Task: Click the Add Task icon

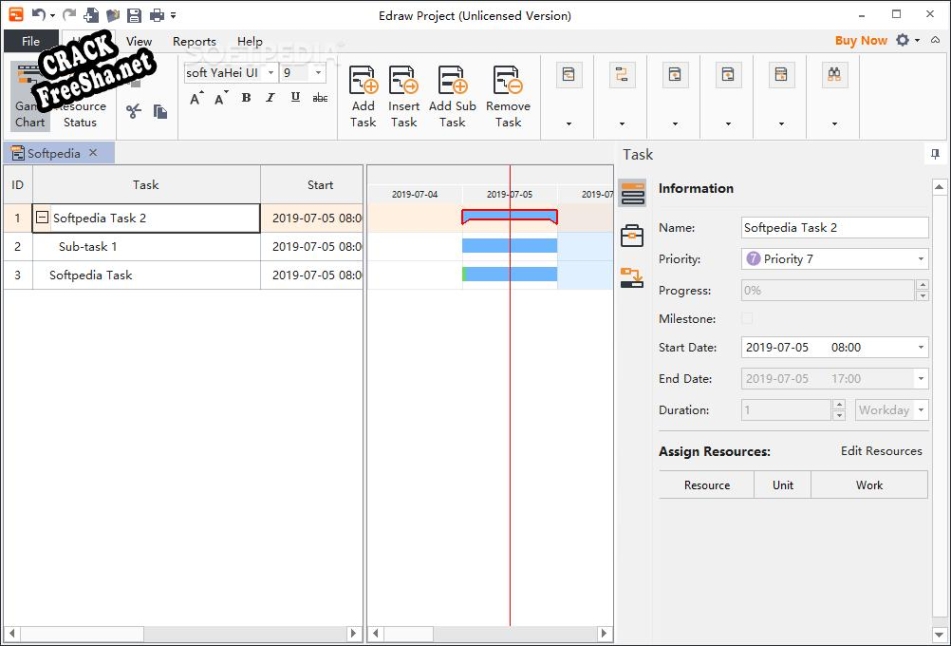Action: pyautogui.click(x=363, y=82)
